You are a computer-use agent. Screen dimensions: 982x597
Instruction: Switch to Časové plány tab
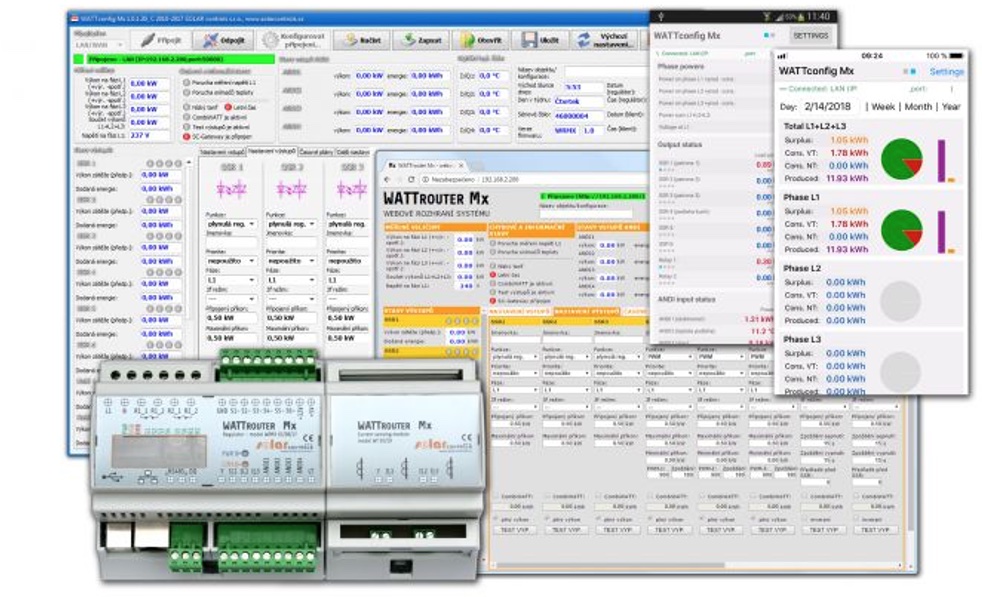316,152
